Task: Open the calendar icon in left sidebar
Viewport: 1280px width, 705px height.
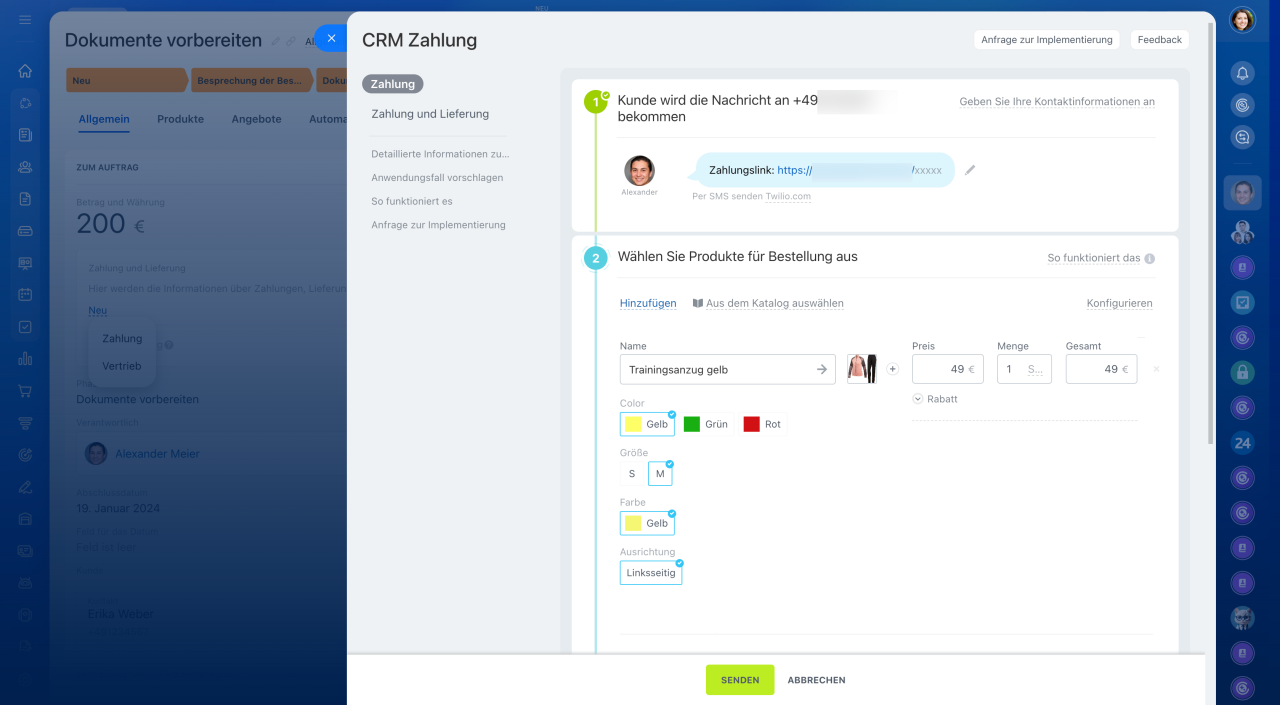Action: 25,295
